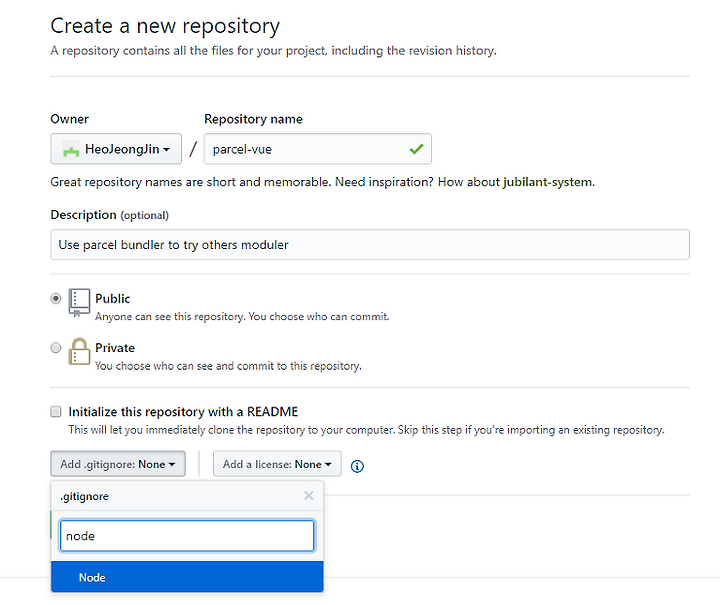
Task: Expand the Add a license: None dropdown
Action: pos(277,464)
